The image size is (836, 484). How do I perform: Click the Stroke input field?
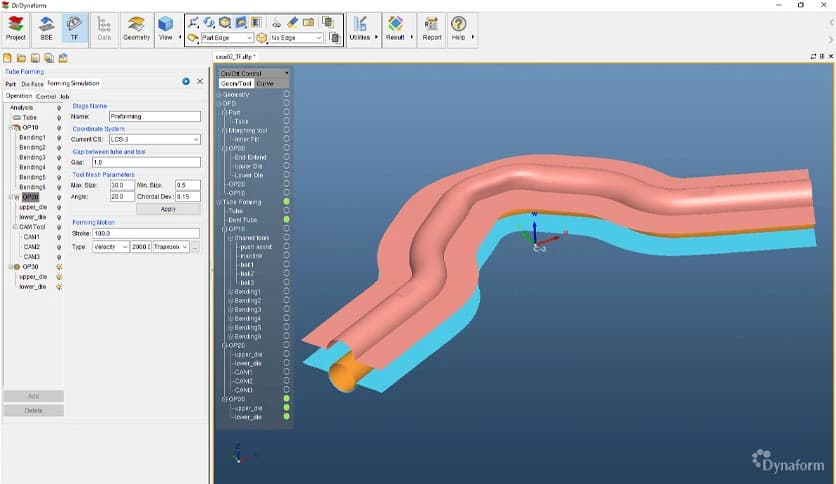146,233
